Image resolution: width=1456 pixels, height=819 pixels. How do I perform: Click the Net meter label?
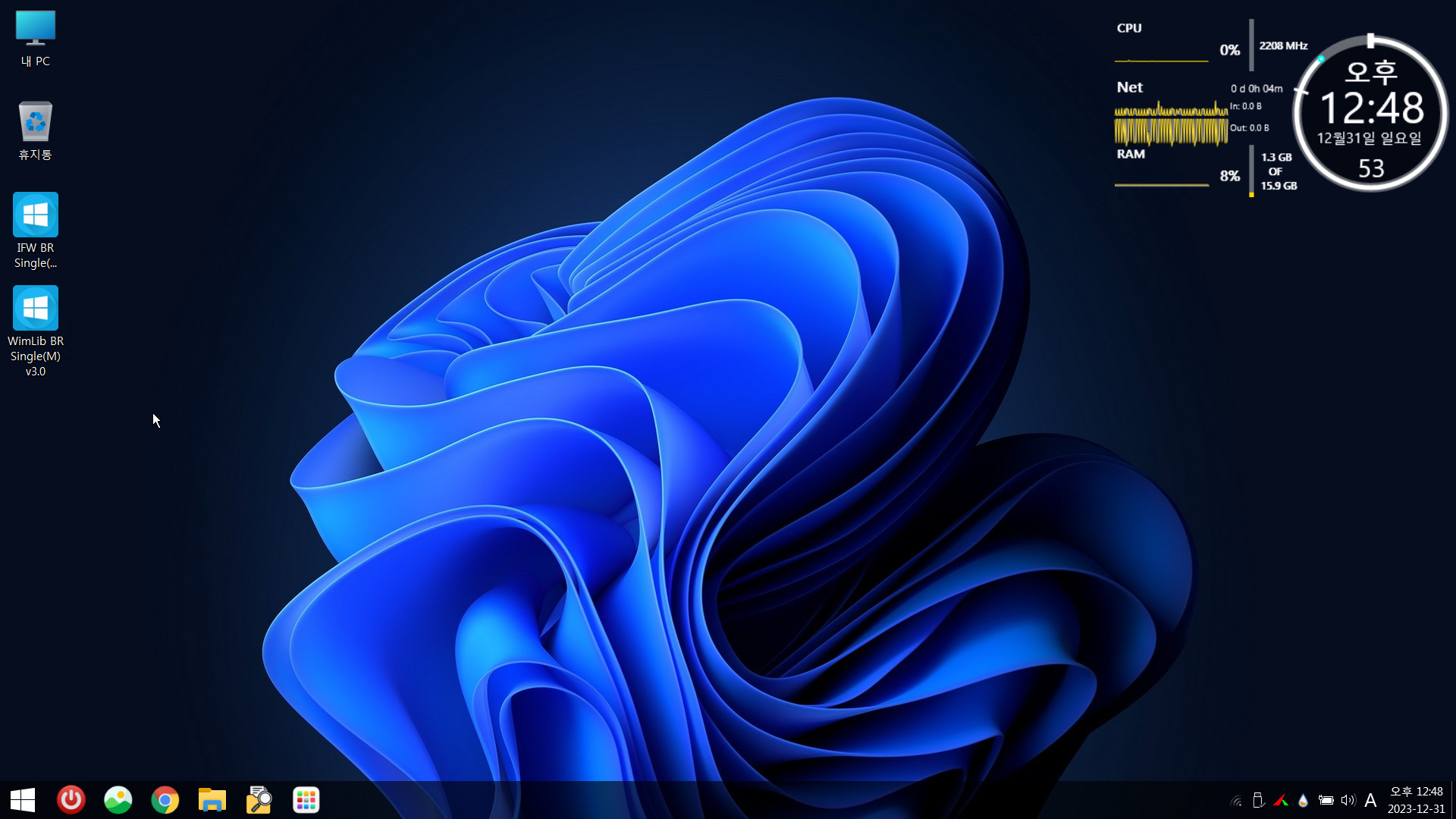pos(1129,87)
